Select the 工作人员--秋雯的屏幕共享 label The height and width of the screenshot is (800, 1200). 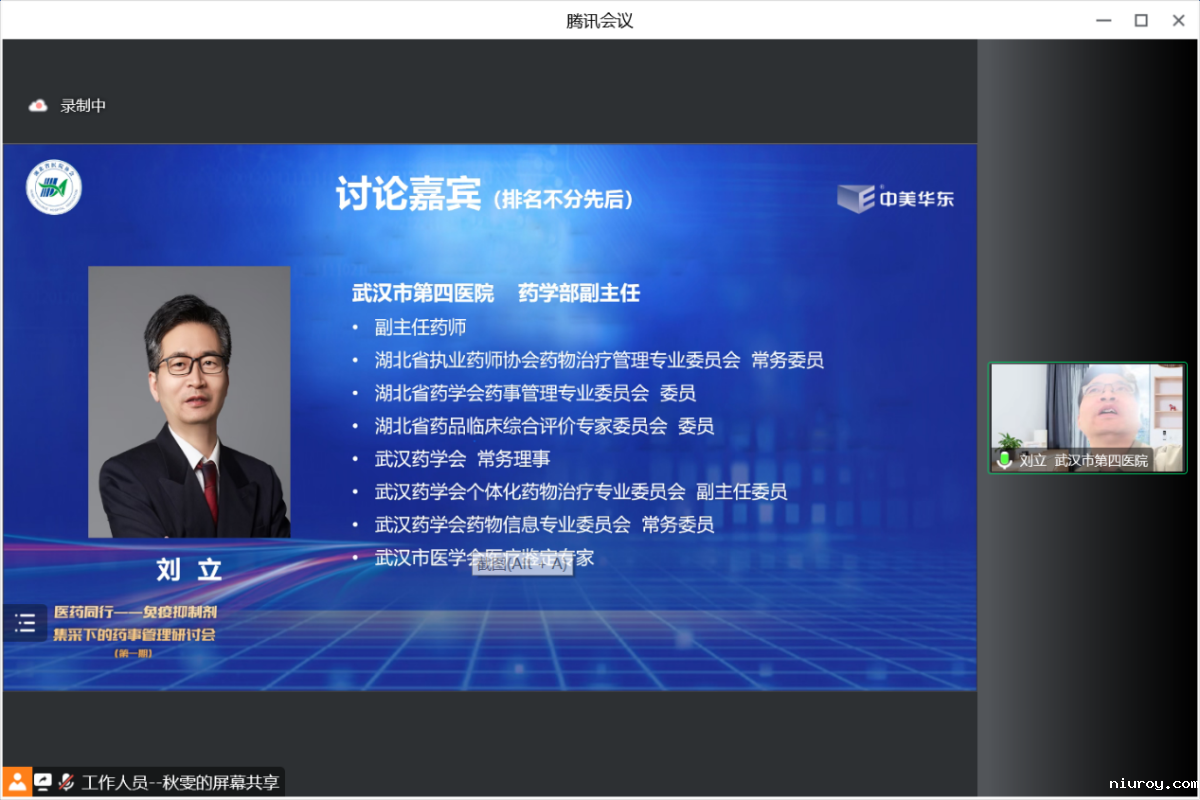(181, 782)
